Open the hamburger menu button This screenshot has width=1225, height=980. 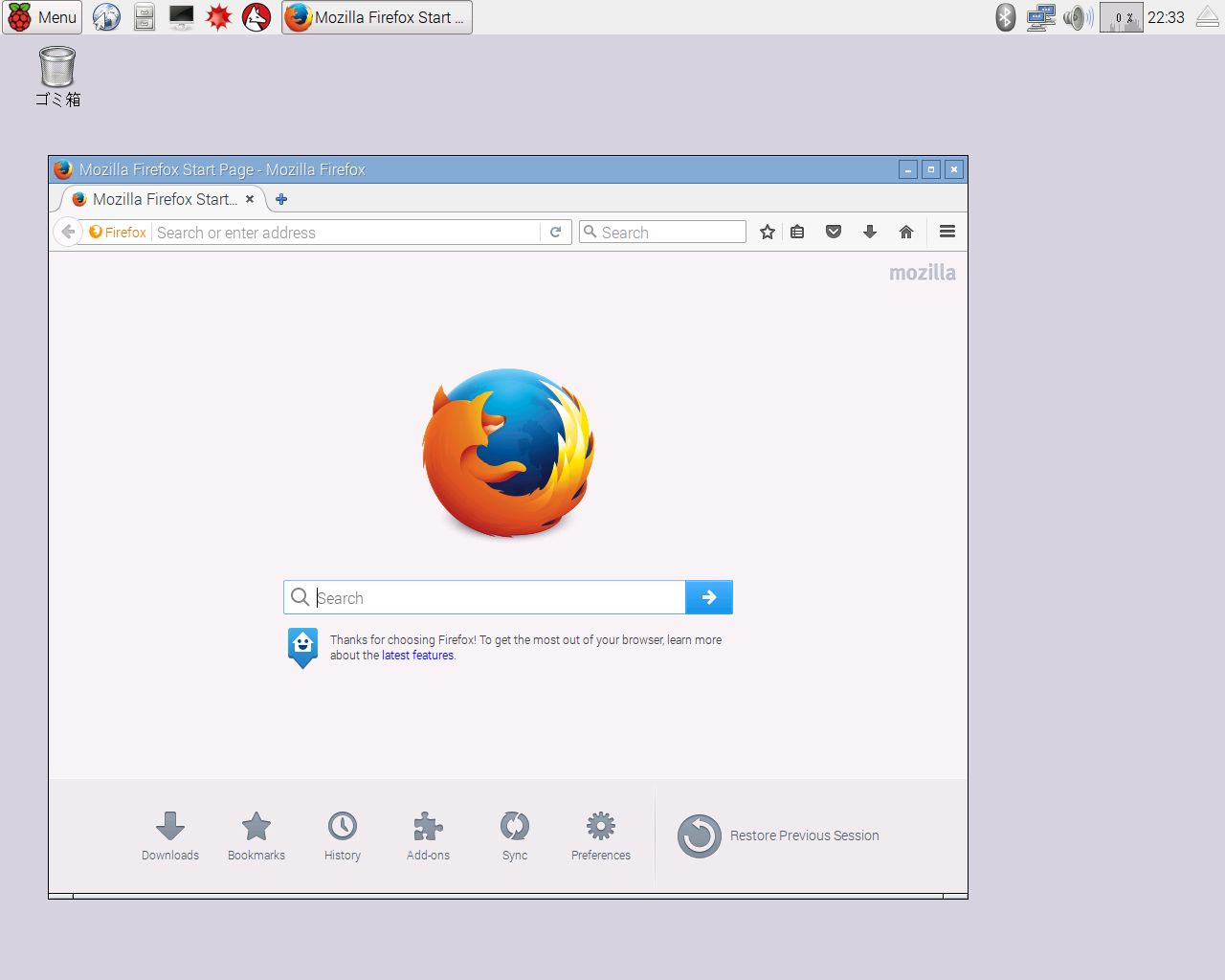pyautogui.click(x=947, y=232)
